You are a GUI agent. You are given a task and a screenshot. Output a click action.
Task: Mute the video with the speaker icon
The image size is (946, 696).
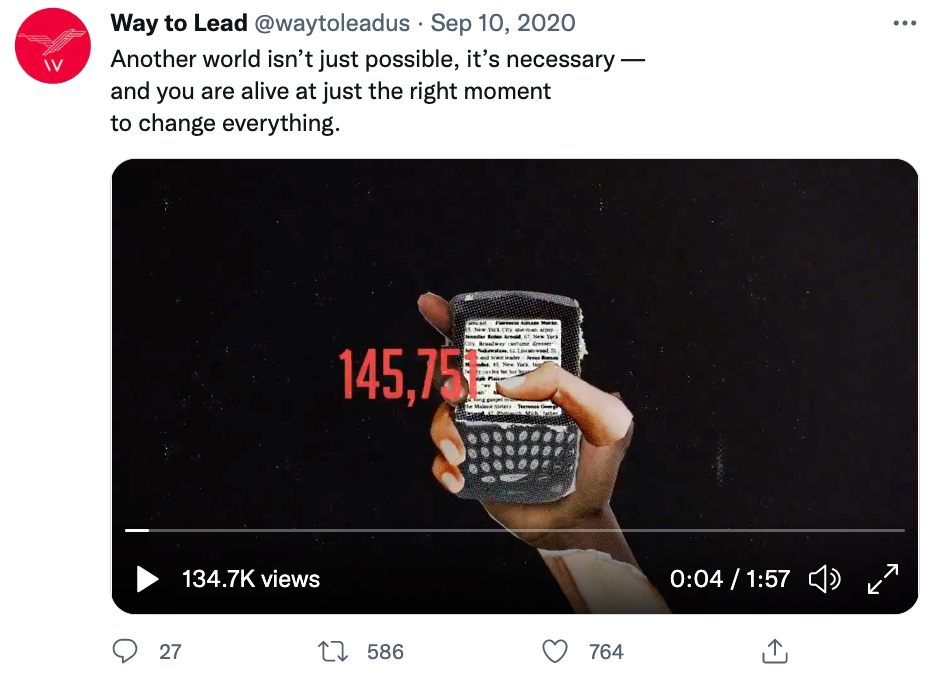pyautogui.click(x=824, y=579)
